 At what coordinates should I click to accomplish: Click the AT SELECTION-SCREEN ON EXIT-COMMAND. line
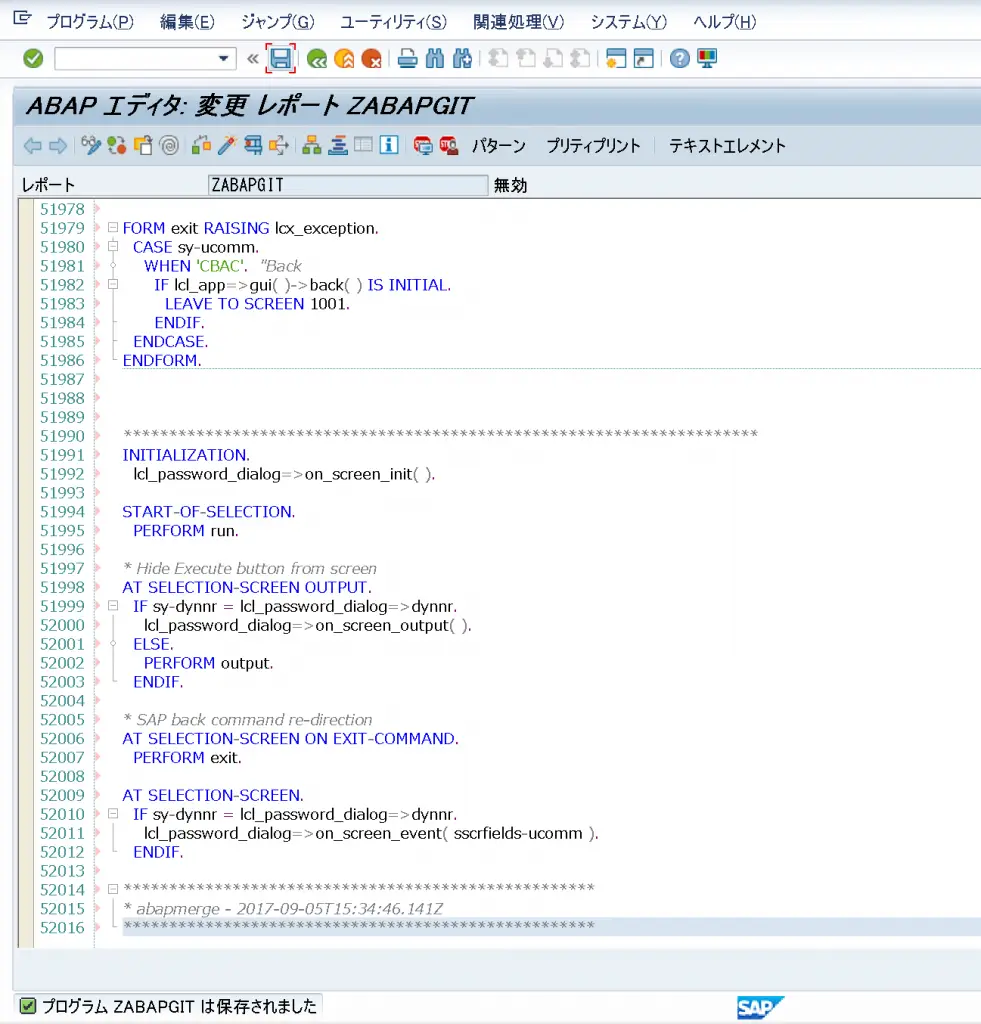(x=291, y=738)
